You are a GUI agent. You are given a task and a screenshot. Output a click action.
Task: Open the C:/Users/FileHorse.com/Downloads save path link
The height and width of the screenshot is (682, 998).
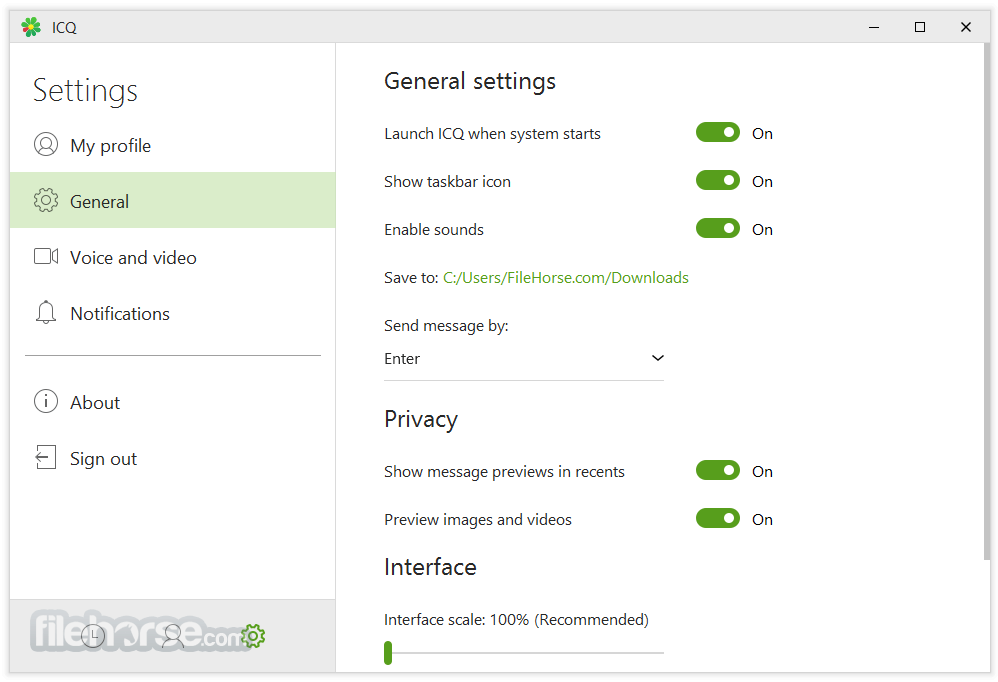(x=566, y=278)
